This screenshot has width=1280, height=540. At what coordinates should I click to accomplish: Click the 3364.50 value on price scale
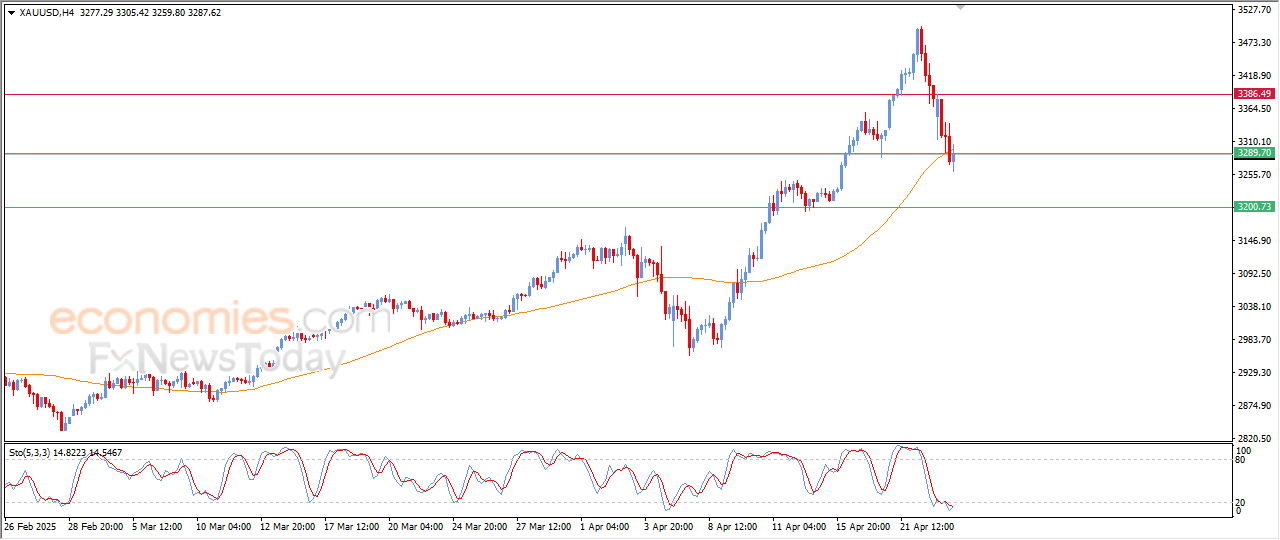tap(1253, 109)
